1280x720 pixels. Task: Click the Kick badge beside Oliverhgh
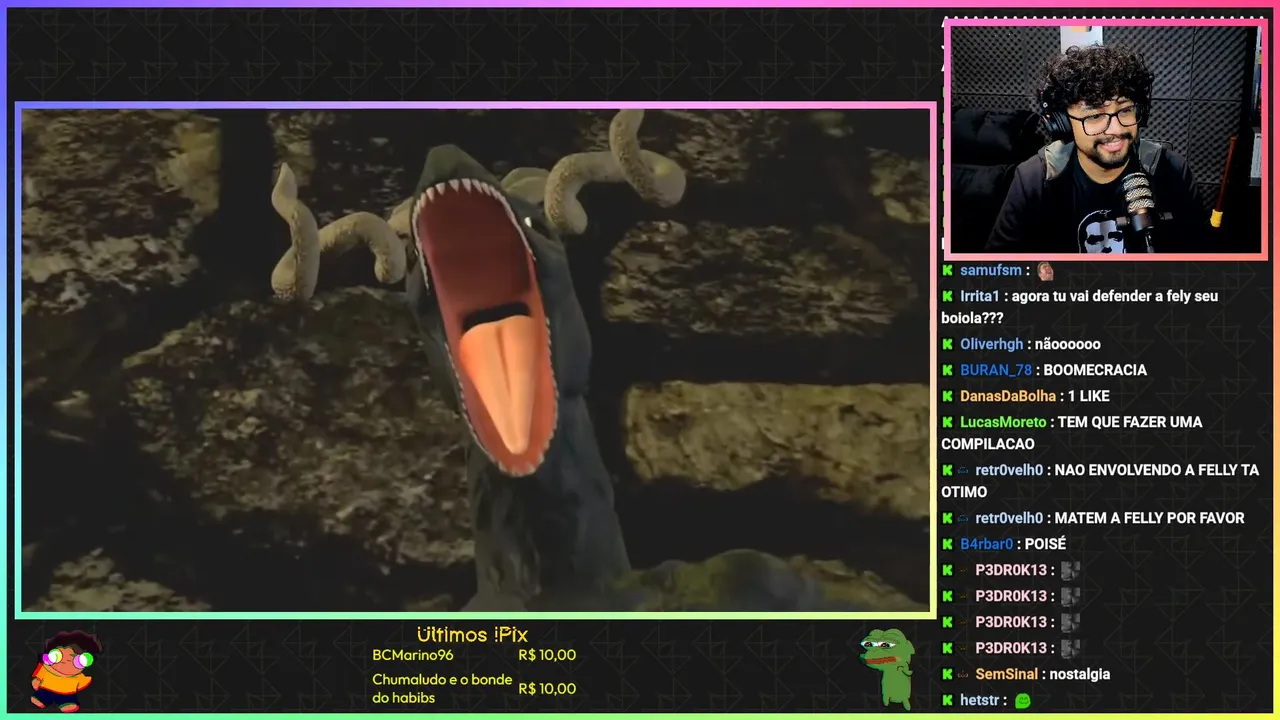tap(947, 344)
